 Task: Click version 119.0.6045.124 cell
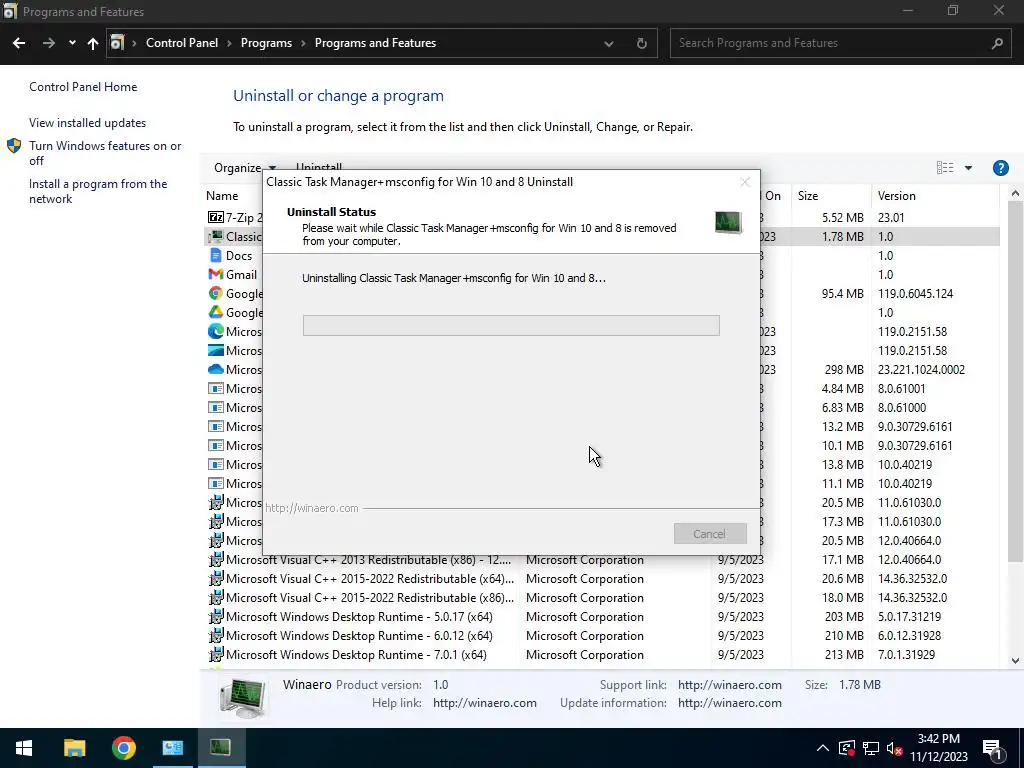coord(915,293)
